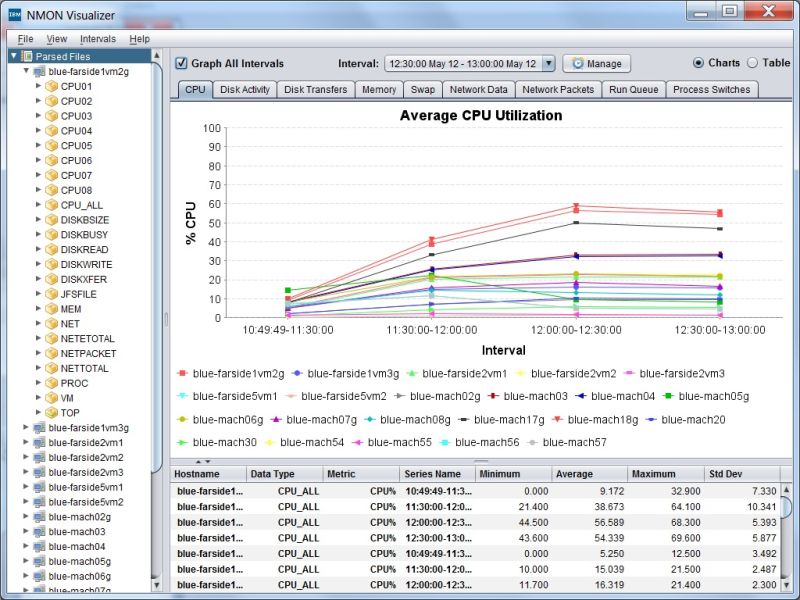This screenshot has width=800, height=600.
Task: Click the CPU_ALL package icon
Action: coord(52,205)
